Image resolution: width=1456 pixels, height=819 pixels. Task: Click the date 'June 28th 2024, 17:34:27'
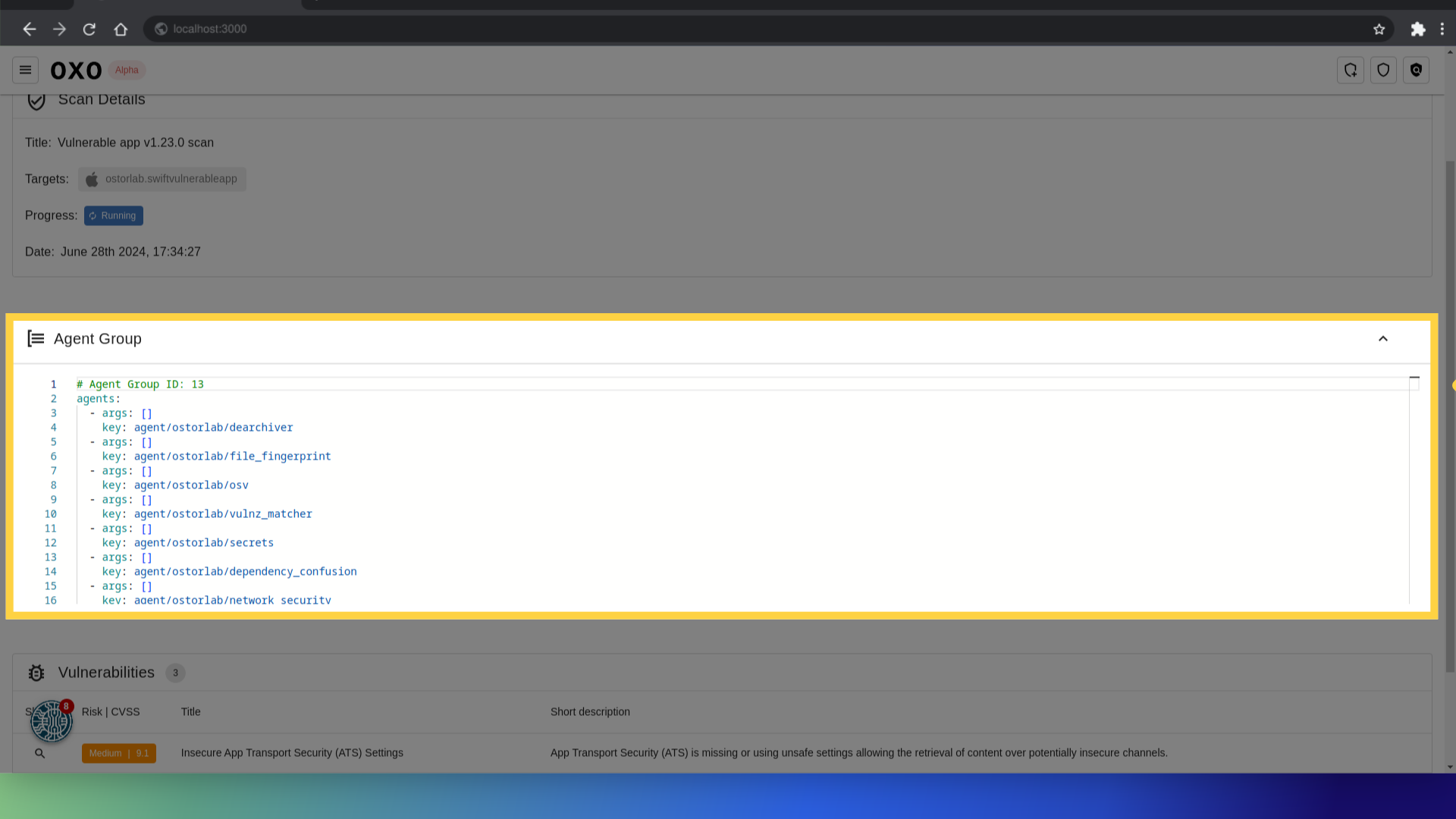[130, 252]
